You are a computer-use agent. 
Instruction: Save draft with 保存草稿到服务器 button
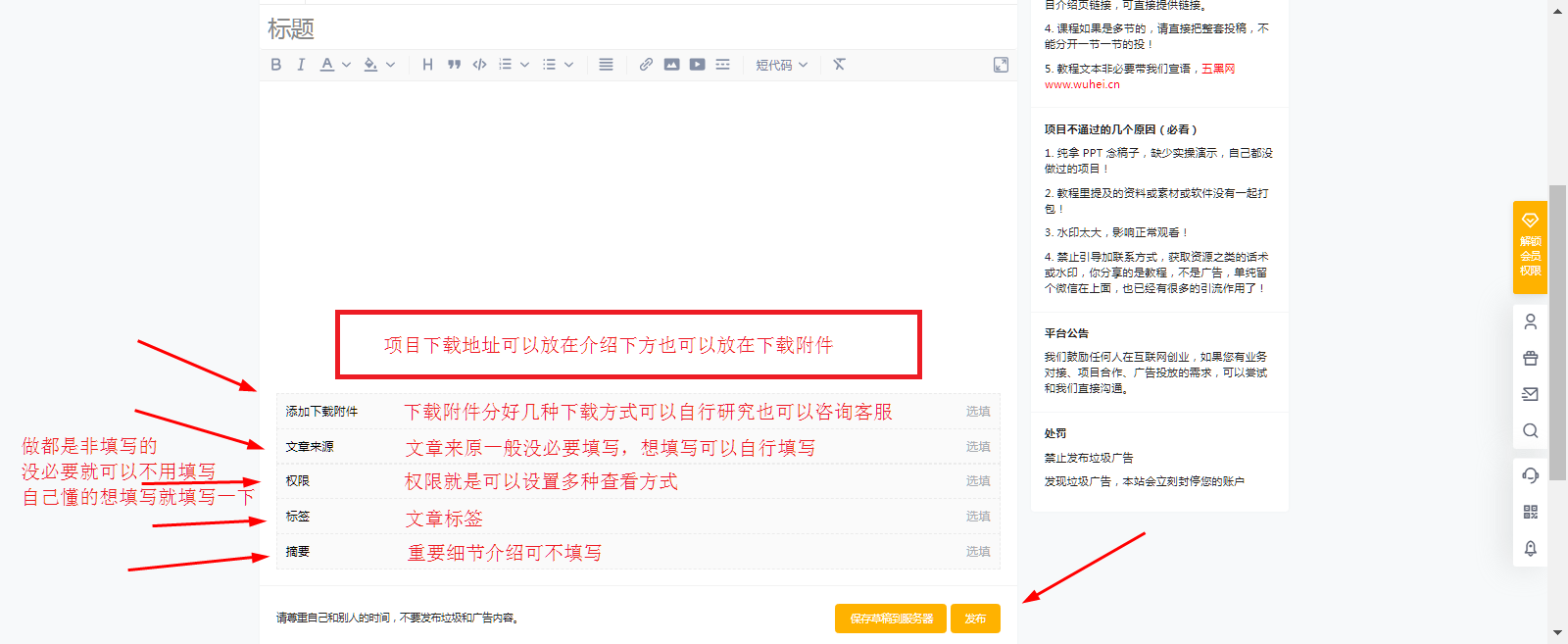891,619
